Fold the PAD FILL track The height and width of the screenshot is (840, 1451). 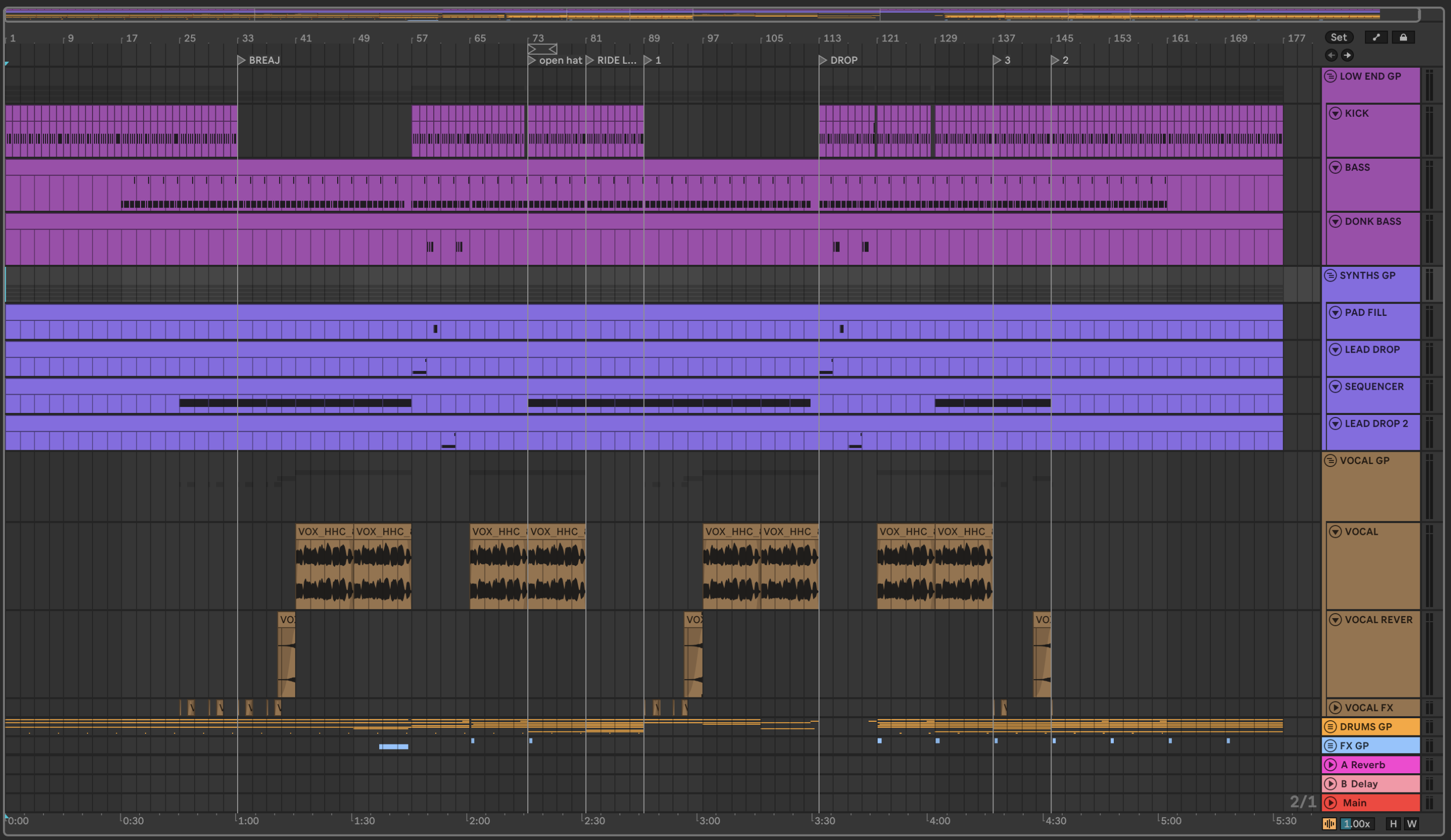tap(1335, 313)
